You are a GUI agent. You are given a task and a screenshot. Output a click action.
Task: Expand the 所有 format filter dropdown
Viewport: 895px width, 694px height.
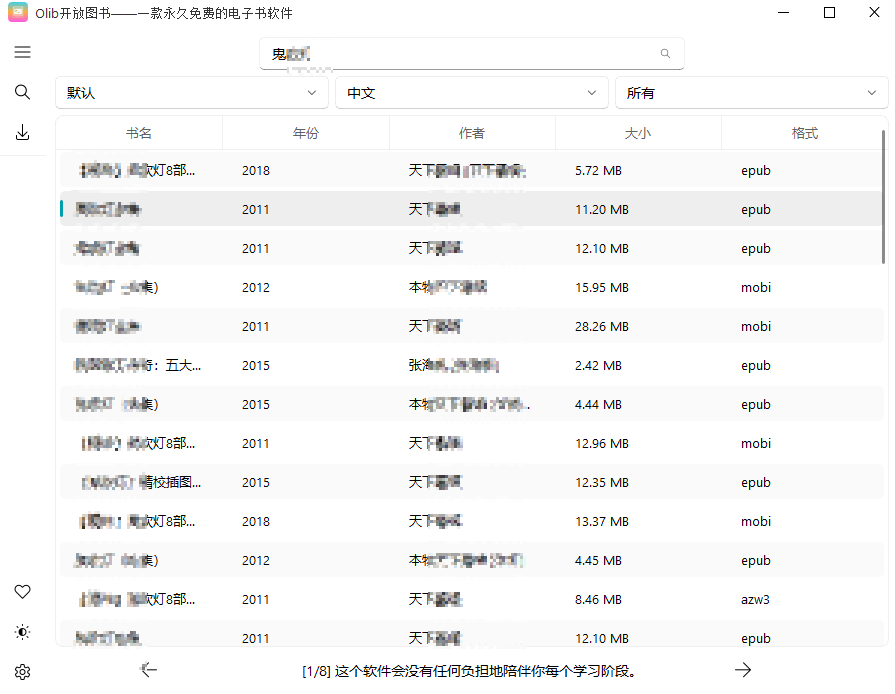(751, 91)
